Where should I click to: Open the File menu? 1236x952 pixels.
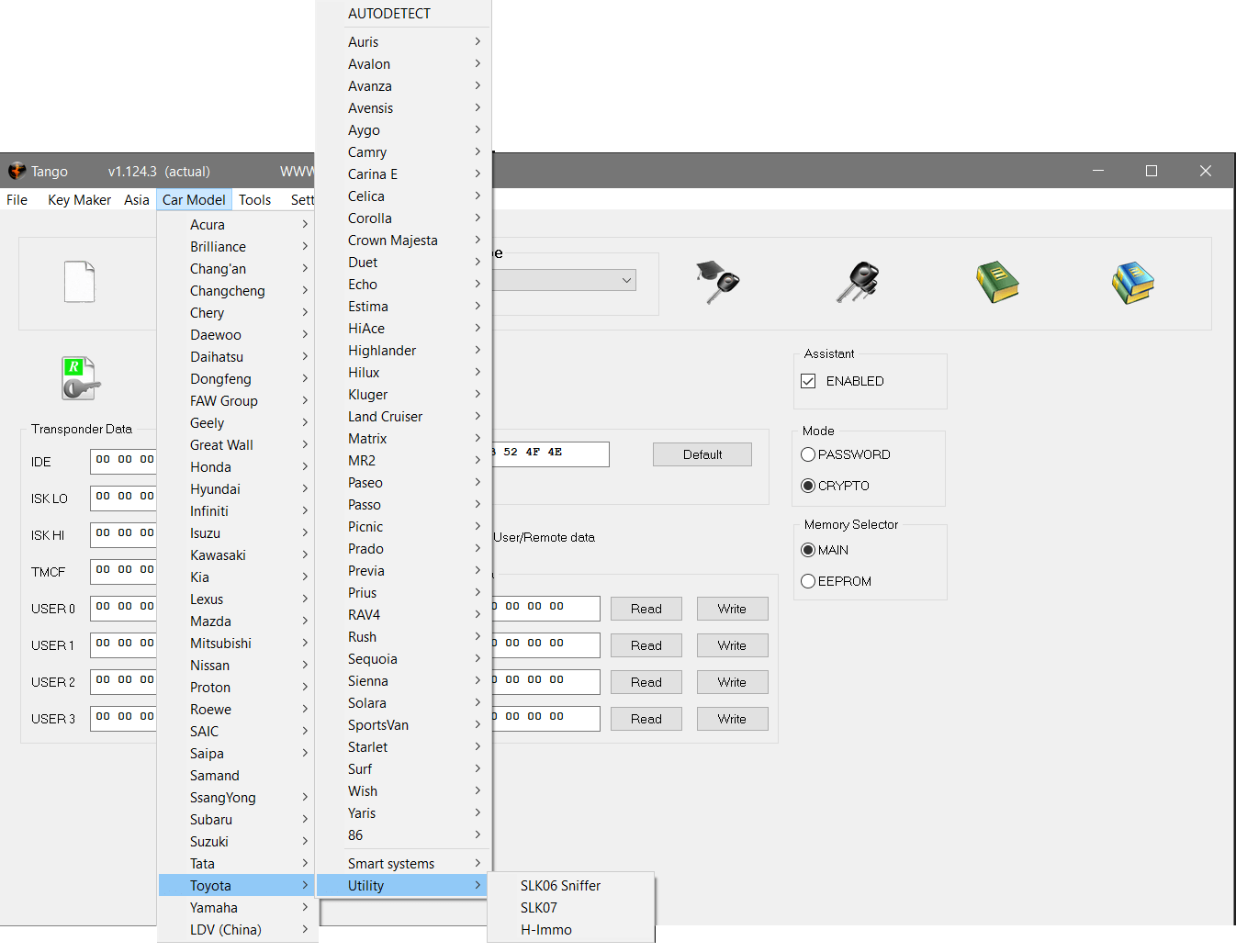coord(17,200)
